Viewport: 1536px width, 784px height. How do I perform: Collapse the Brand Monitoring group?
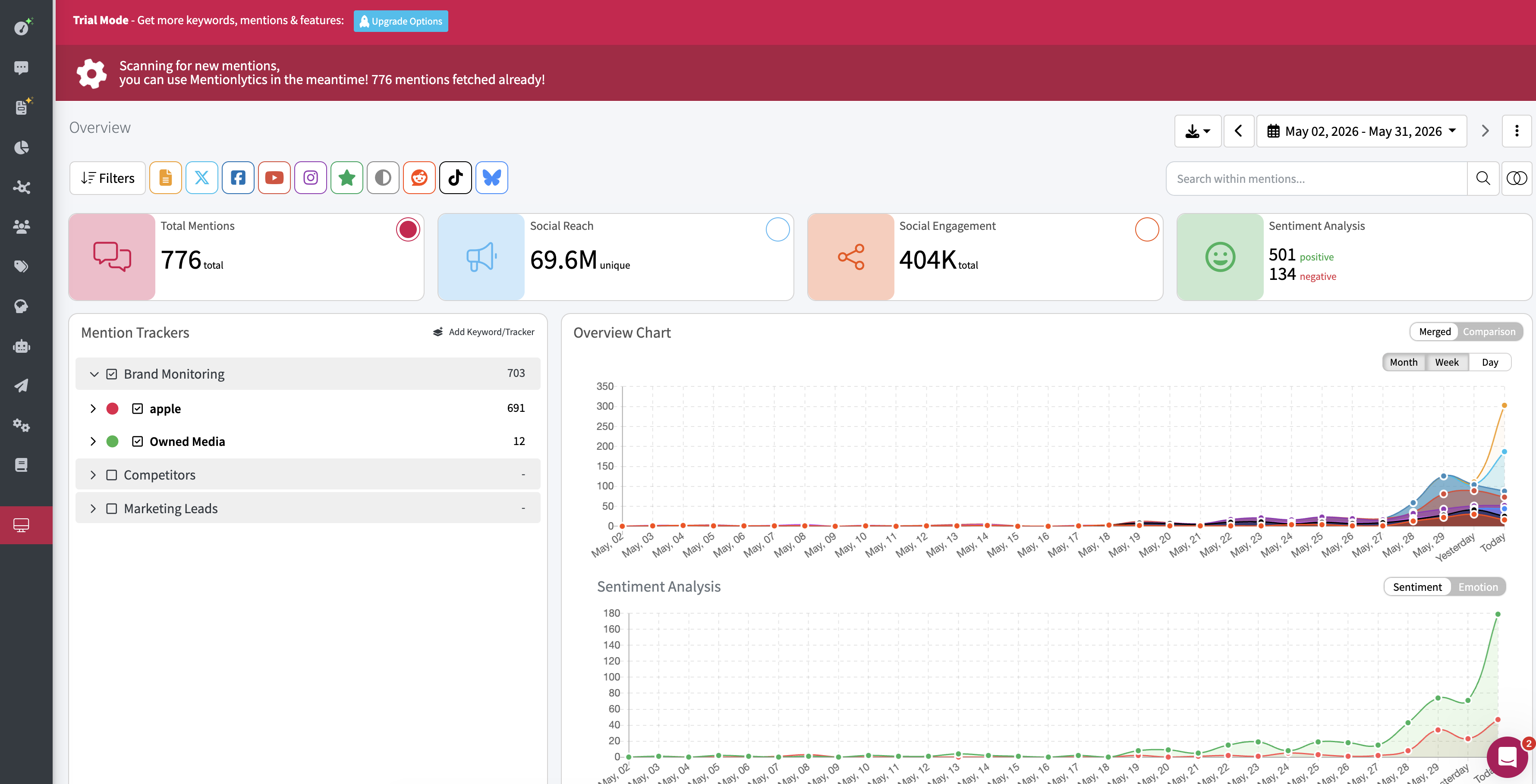[x=94, y=374]
